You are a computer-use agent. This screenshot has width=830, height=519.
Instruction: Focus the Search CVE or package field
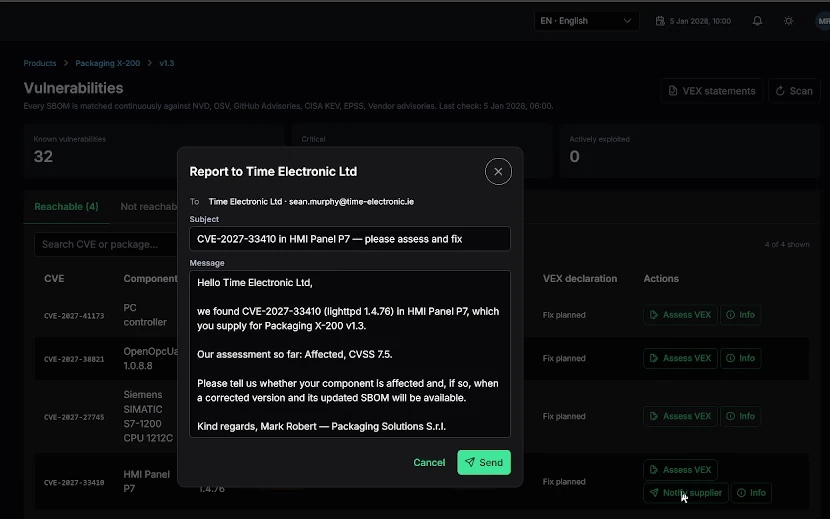(106, 244)
